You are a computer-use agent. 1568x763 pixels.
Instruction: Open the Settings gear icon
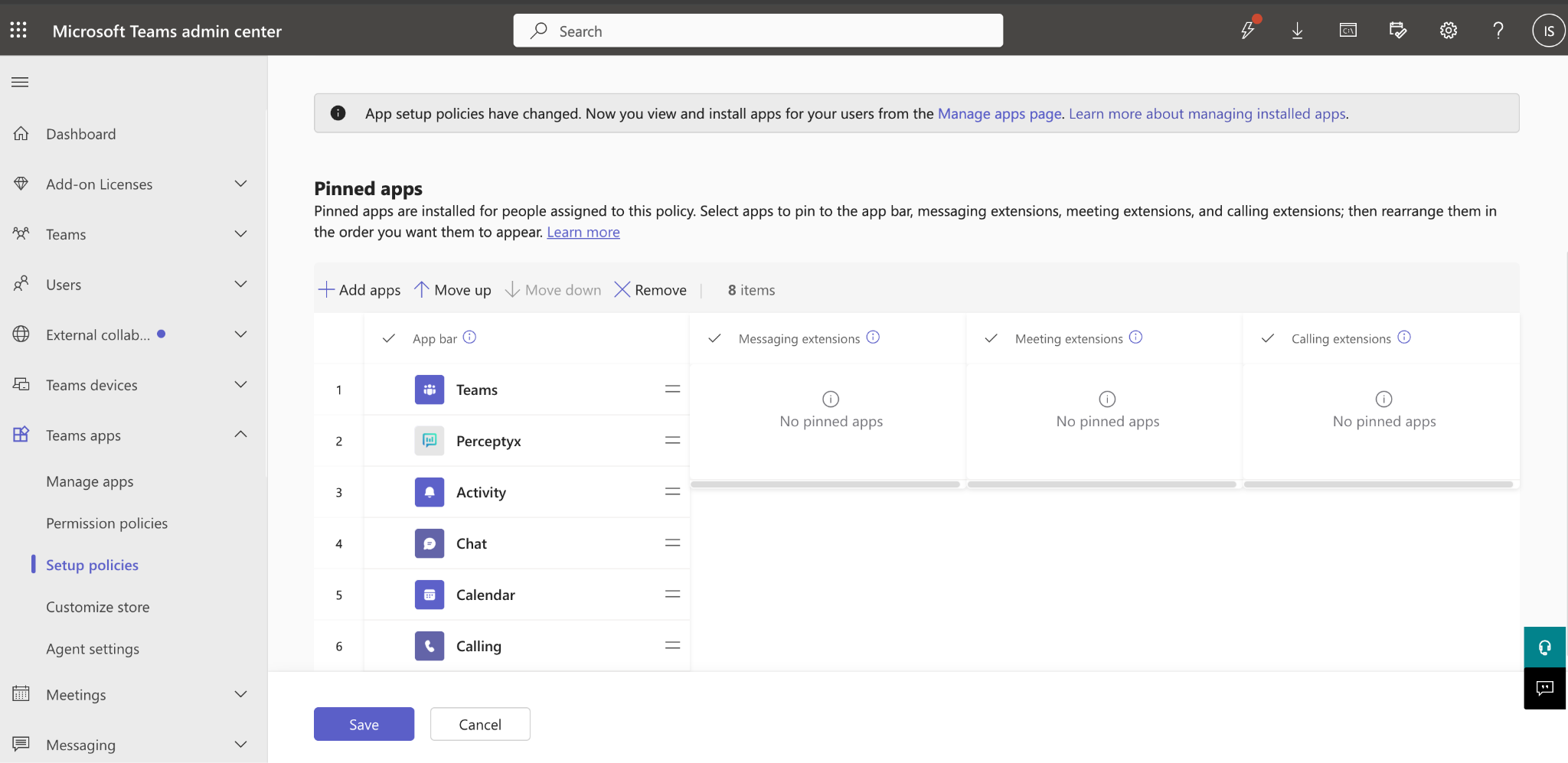click(1448, 31)
